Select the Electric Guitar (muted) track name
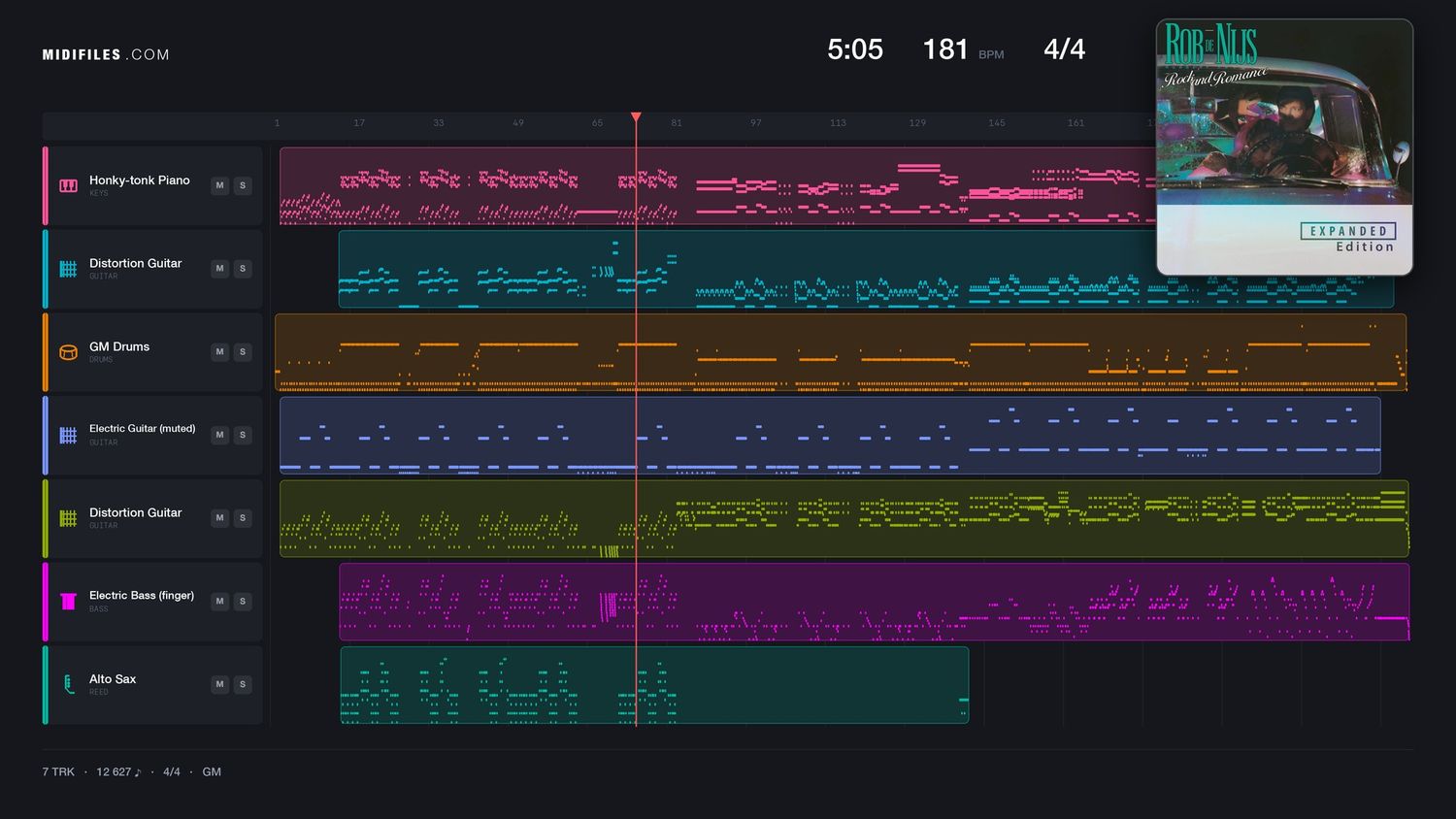This screenshot has width=1456, height=819. coord(143,428)
